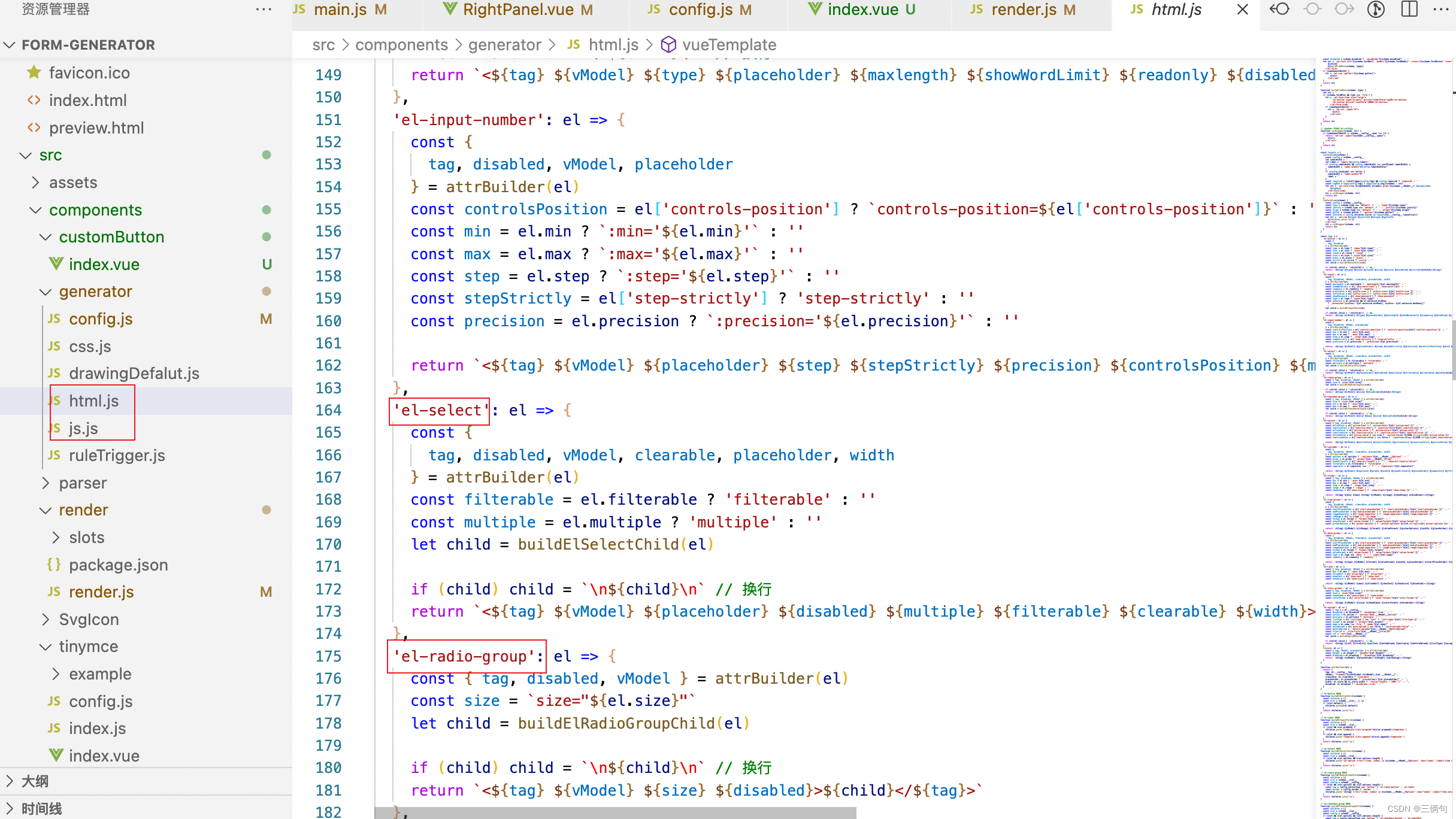
Task: Open config.js under generator folder
Action: pyautogui.click(x=101, y=319)
